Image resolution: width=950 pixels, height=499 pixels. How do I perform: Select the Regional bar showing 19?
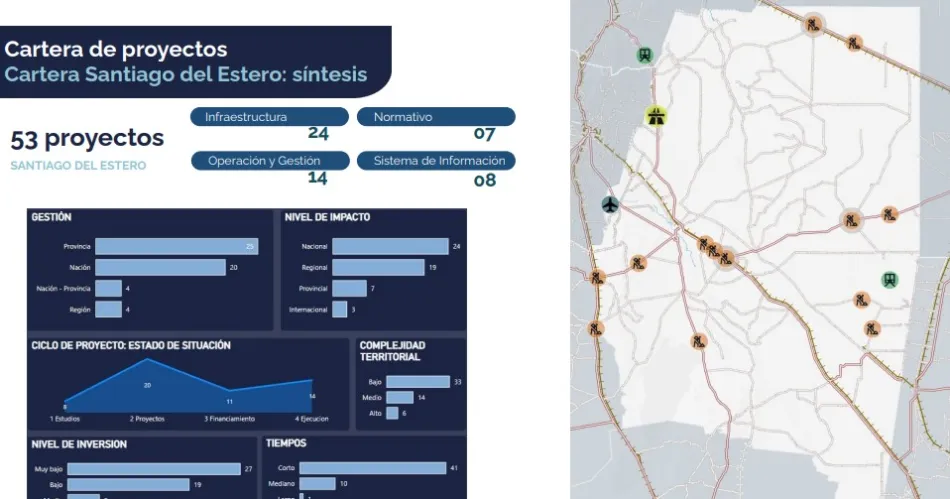tap(377, 267)
